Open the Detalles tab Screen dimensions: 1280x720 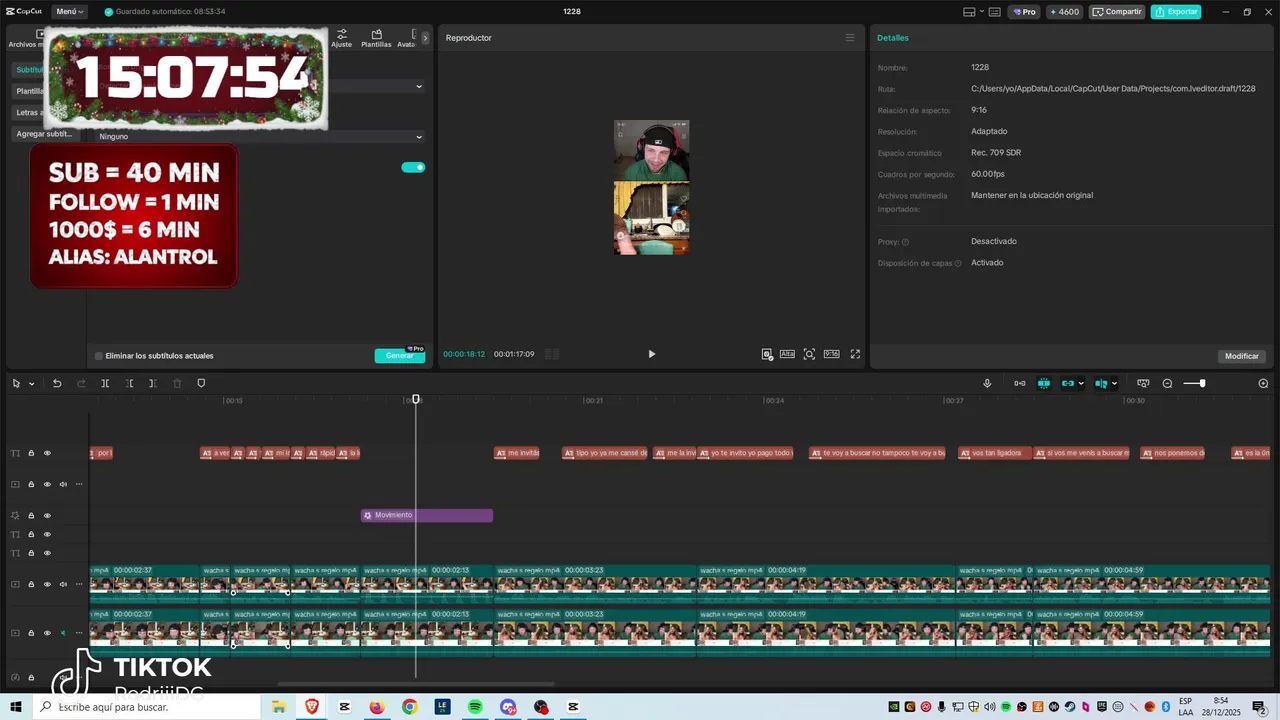pyautogui.click(x=893, y=38)
